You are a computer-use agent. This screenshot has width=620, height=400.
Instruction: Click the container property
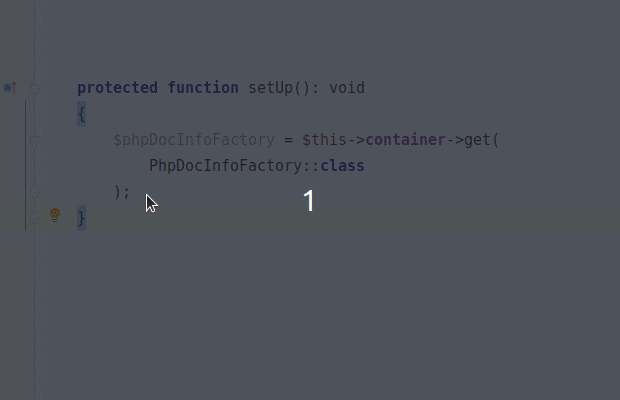(406, 140)
